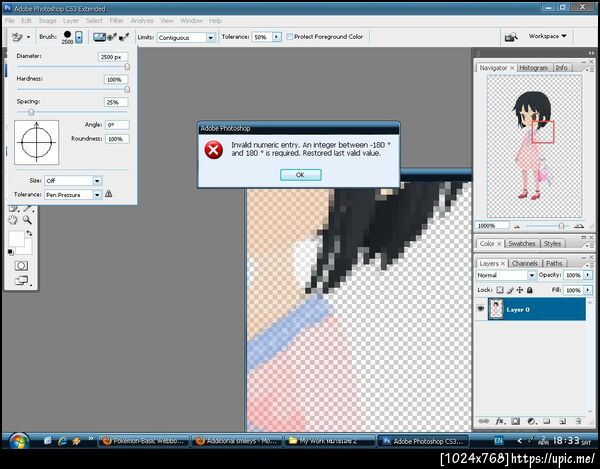This screenshot has height=469, width=600.
Task: Click Sampling Background Swatch icon
Action: (x=124, y=37)
